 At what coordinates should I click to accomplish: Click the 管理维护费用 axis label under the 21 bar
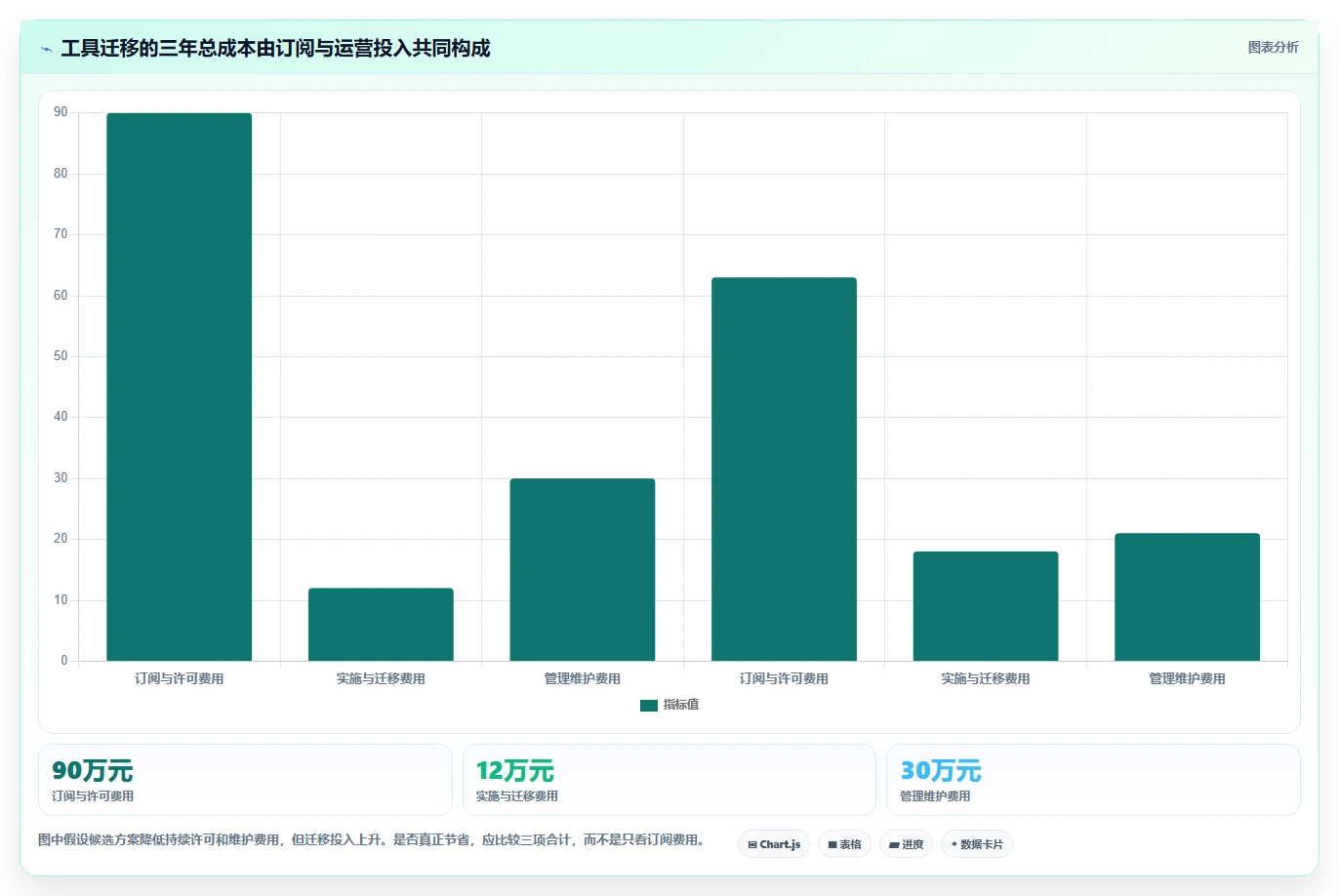pos(1187,678)
